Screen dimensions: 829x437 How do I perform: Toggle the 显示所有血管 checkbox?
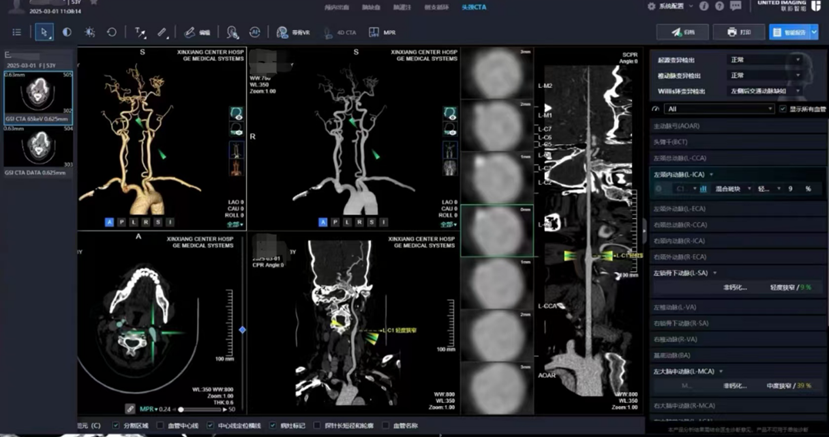[782, 108]
